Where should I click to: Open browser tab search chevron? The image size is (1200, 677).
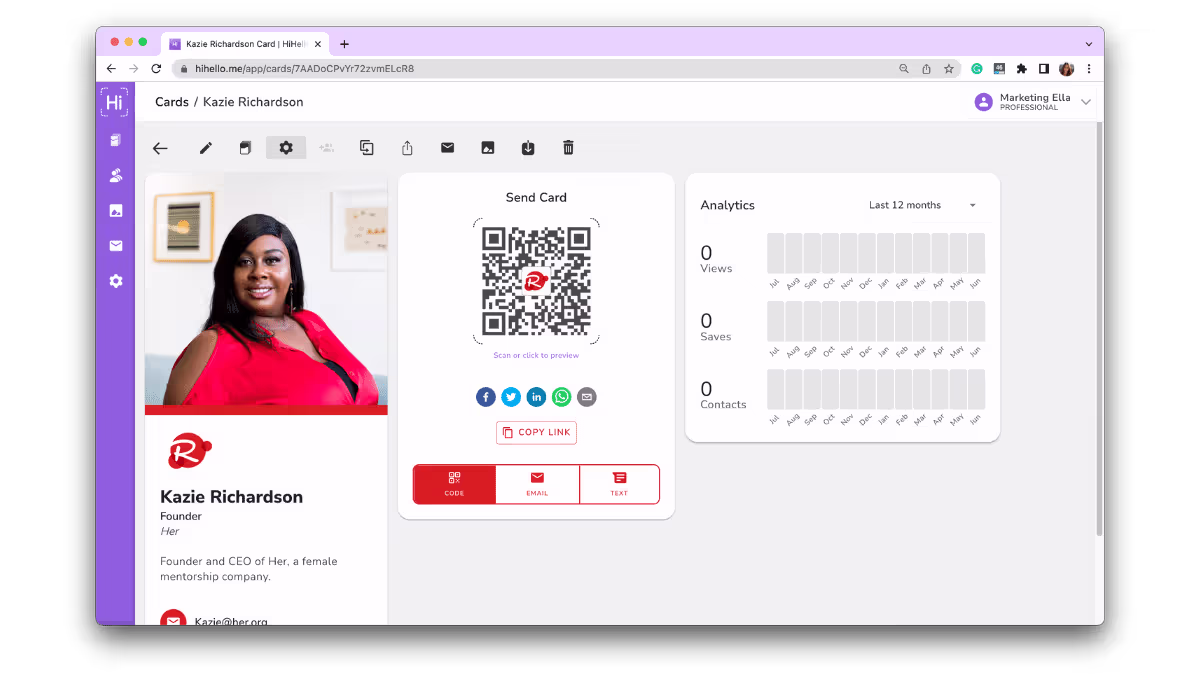tap(1088, 44)
